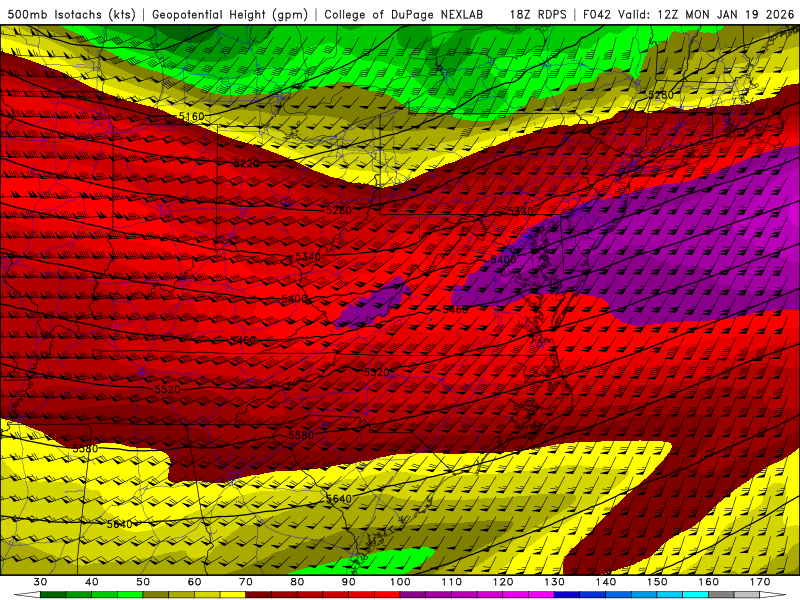Image resolution: width=800 pixels, height=600 pixels.
Task: Click the 'College of DuPage NEXLAB' text
Action: [x=403, y=14]
